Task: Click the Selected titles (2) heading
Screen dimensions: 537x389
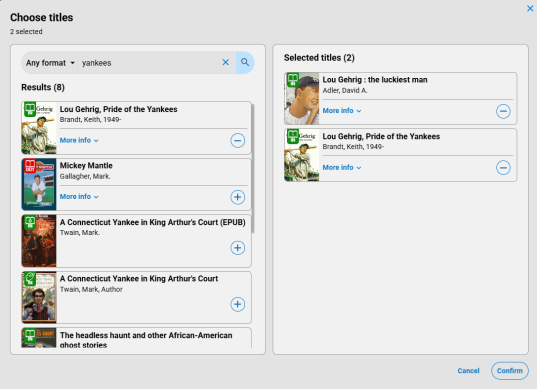Action: point(319,58)
